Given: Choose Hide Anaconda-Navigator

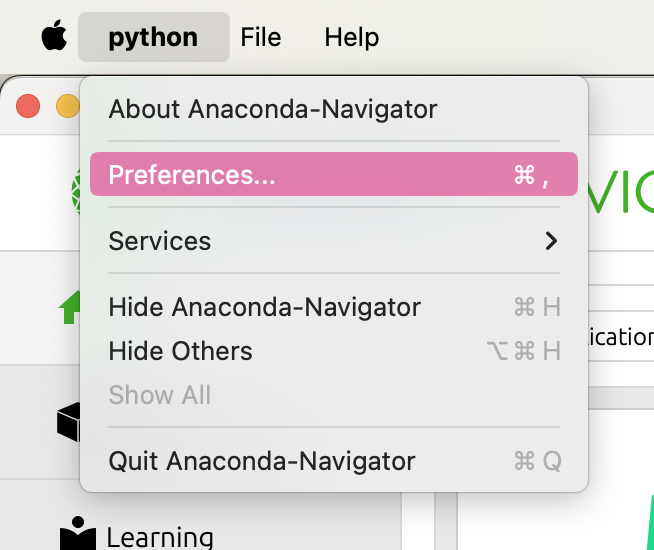Looking at the screenshot, I should coord(334,307).
